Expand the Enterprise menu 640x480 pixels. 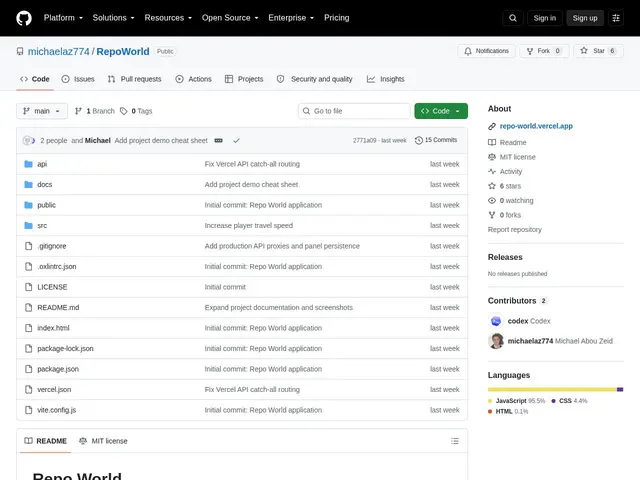point(291,18)
